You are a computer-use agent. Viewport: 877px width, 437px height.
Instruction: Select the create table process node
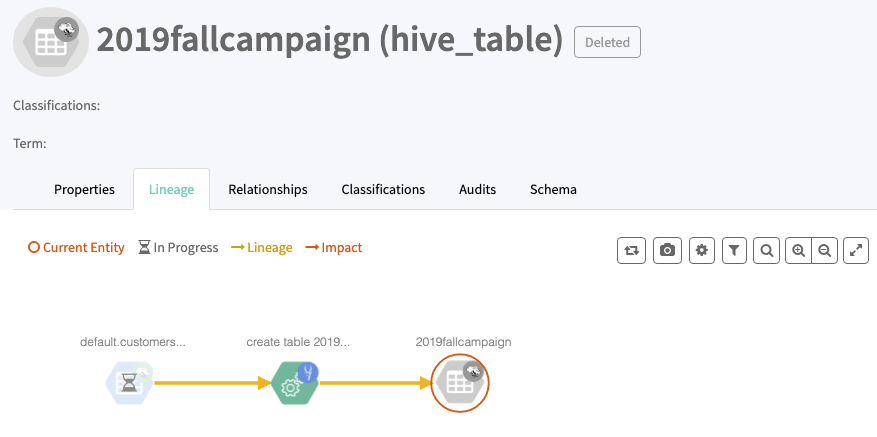(x=295, y=382)
